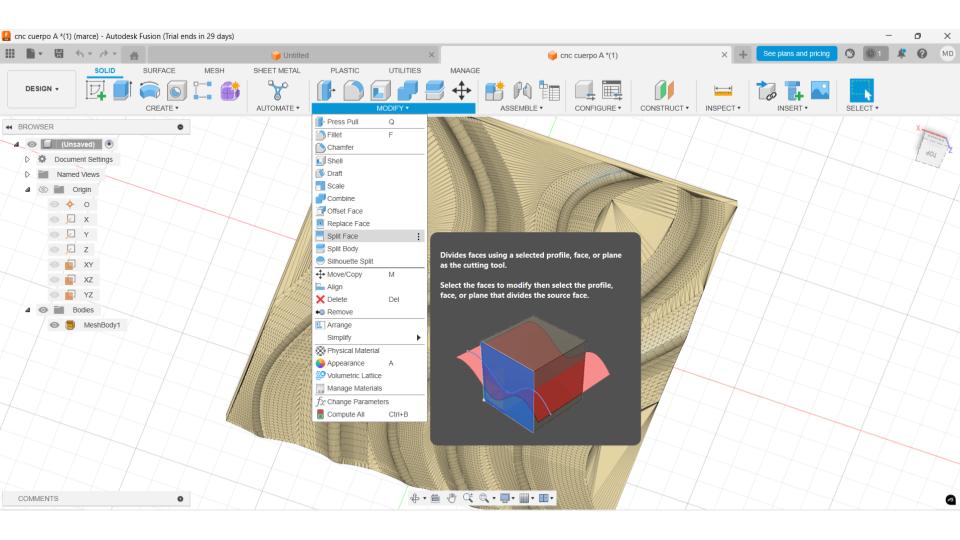
Task: Expand the Named Views tree node
Action: (27, 174)
